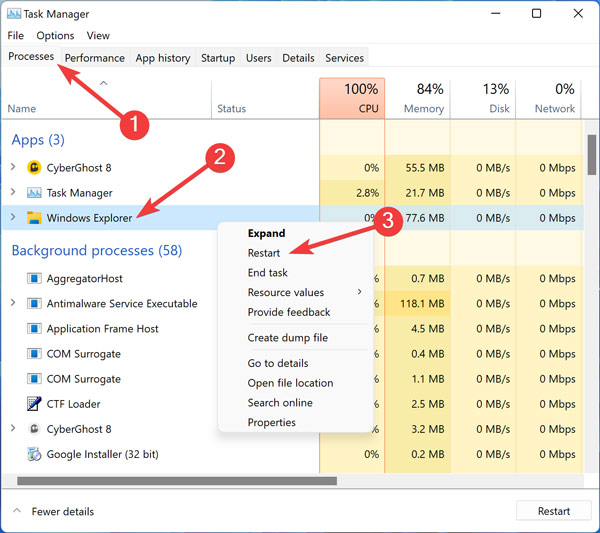Select the CTF Loader process row
Screen dimensions: 600x533
pyautogui.click(x=292, y=404)
